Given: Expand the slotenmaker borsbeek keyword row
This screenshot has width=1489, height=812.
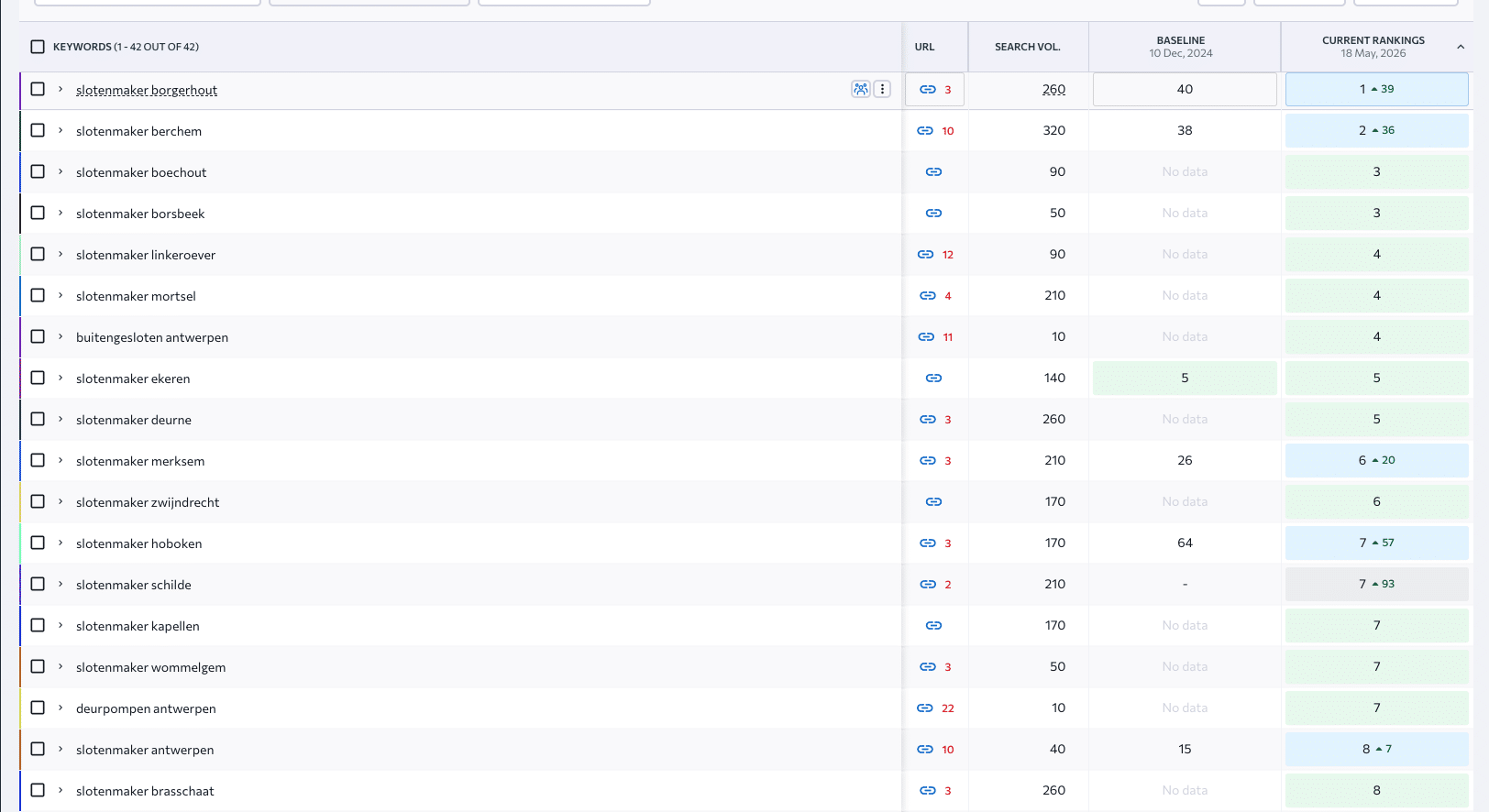Looking at the screenshot, I should coord(61,213).
